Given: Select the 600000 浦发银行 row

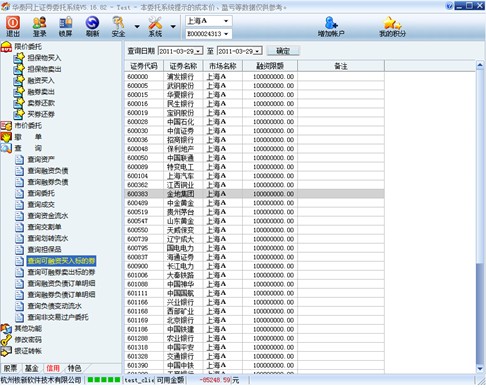Looking at the screenshot, I should click(255, 77).
